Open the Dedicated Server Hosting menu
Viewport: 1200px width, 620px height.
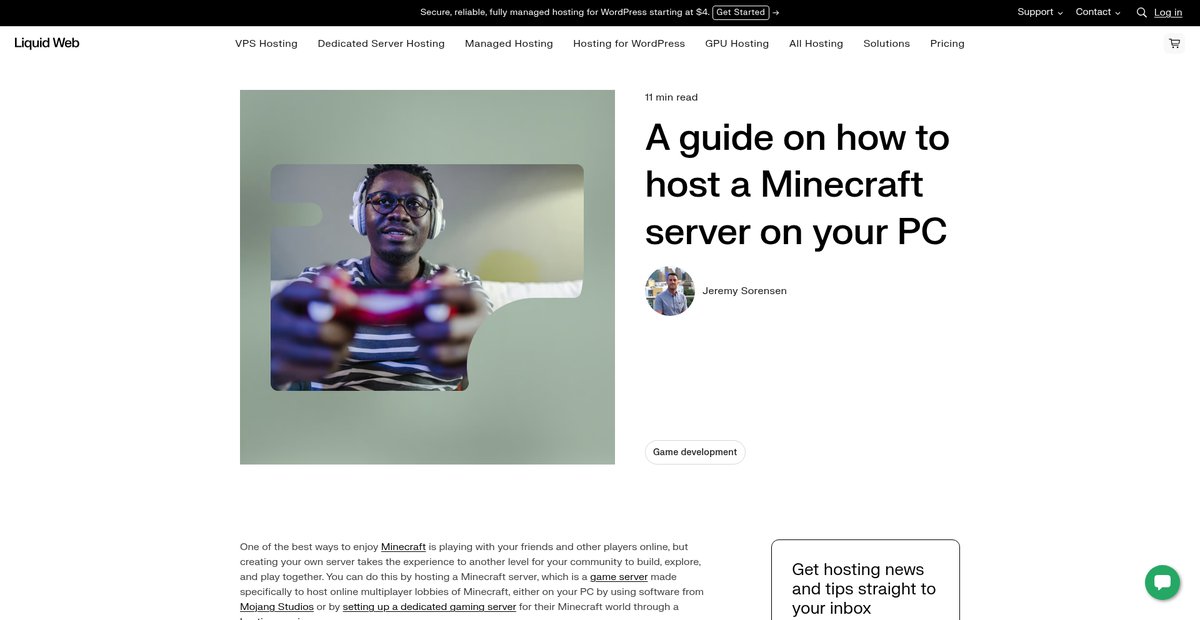(x=381, y=43)
